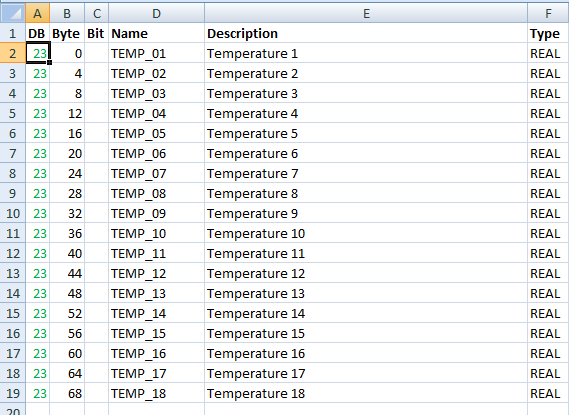569x415 pixels.
Task: Click the Description header cell
Action: tap(366, 33)
